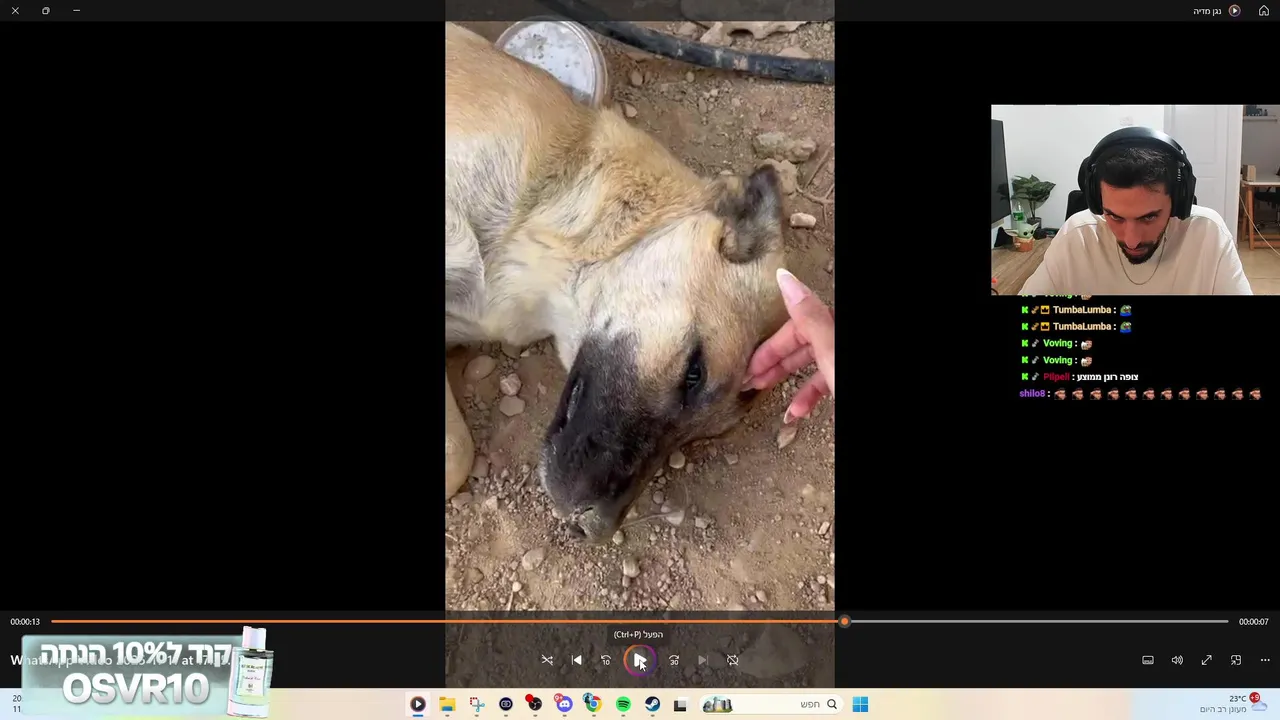The image size is (1280, 720).
Task: Toggle shuffle mode
Action: pos(547,660)
